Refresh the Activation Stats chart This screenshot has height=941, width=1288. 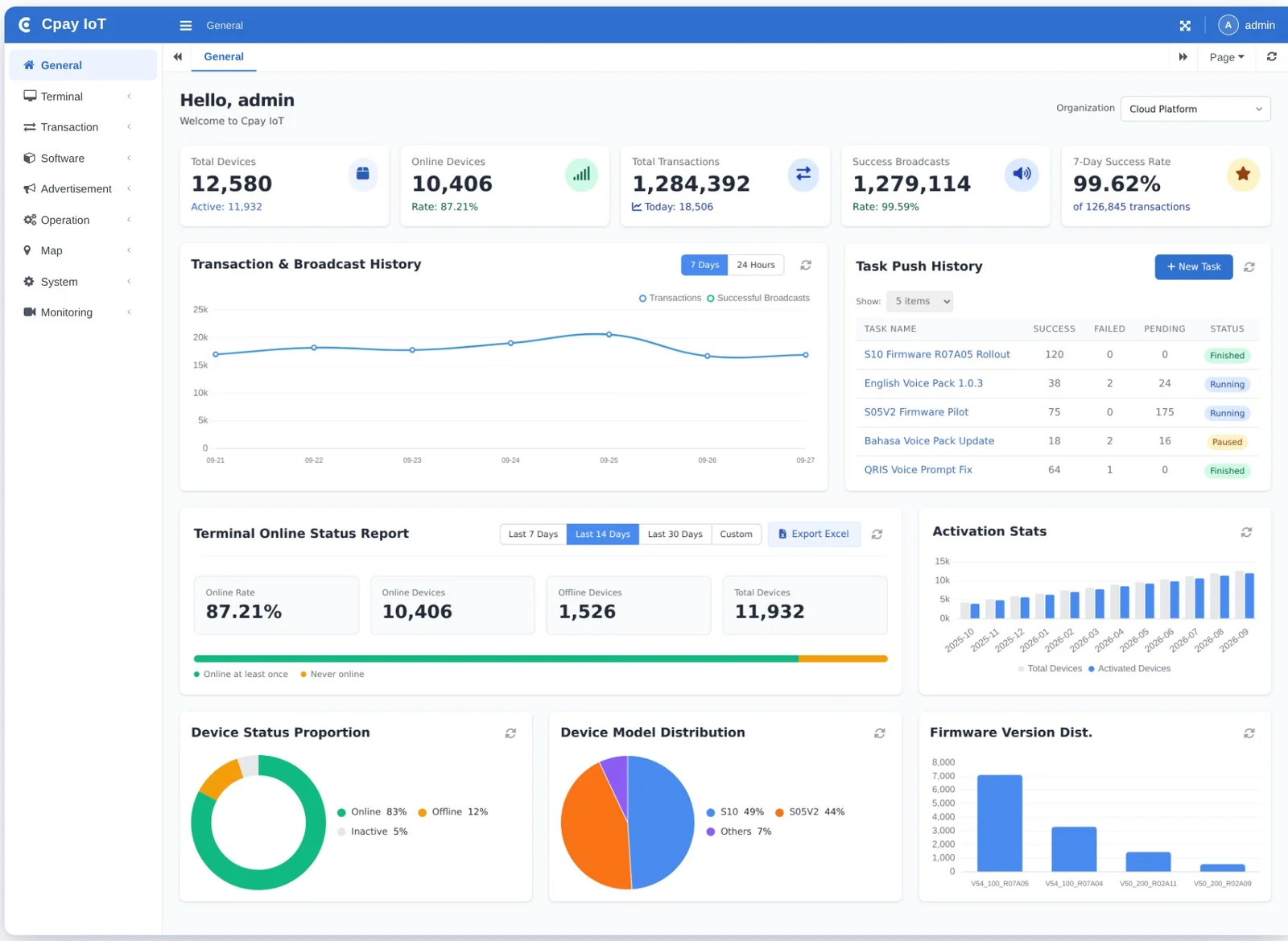(1246, 532)
